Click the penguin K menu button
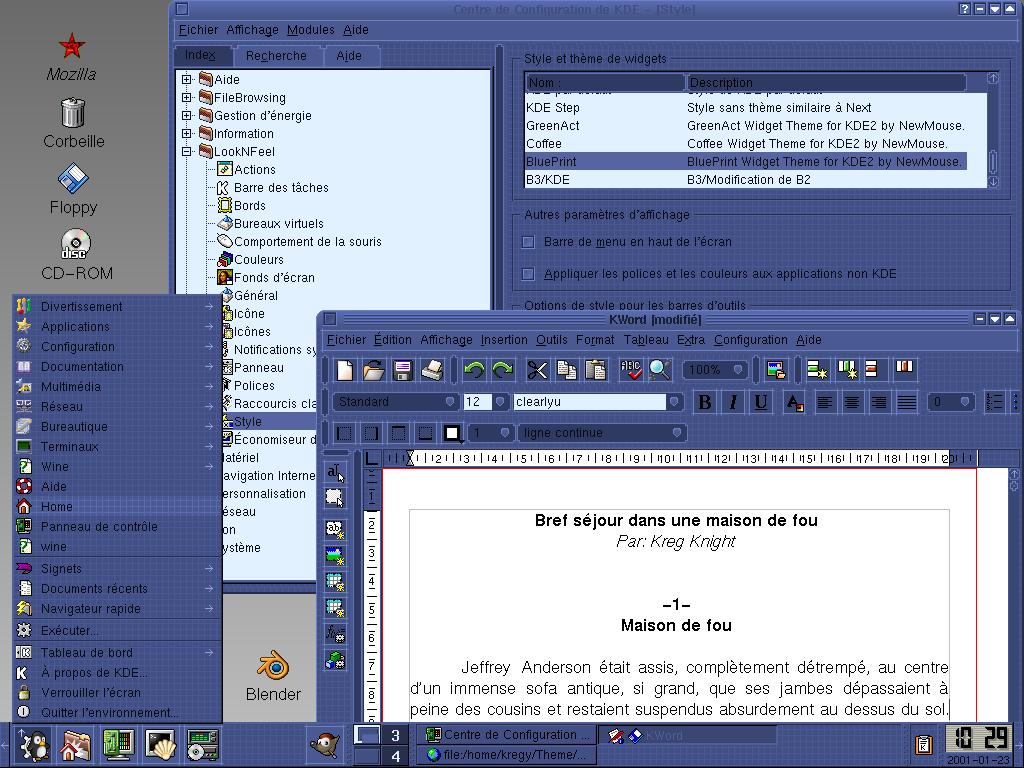This screenshot has height=768, width=1024. [33, 744]
